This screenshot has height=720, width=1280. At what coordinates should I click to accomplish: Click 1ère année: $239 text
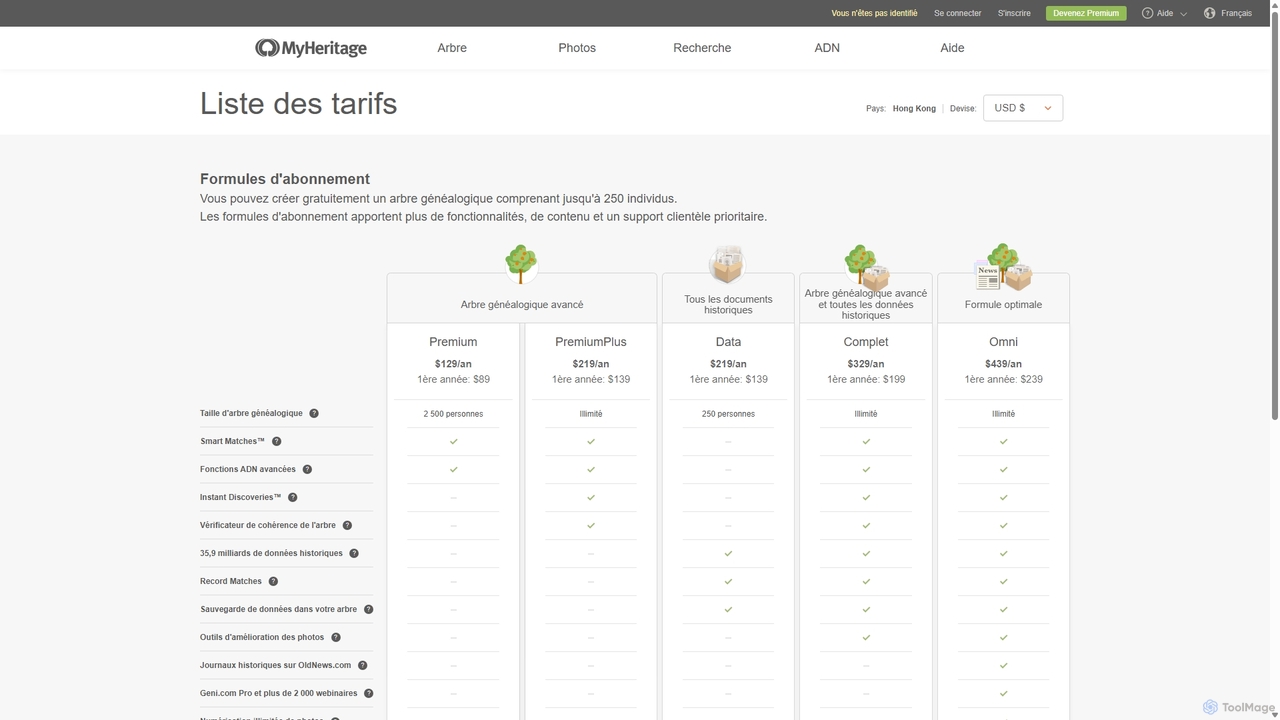1003,379
